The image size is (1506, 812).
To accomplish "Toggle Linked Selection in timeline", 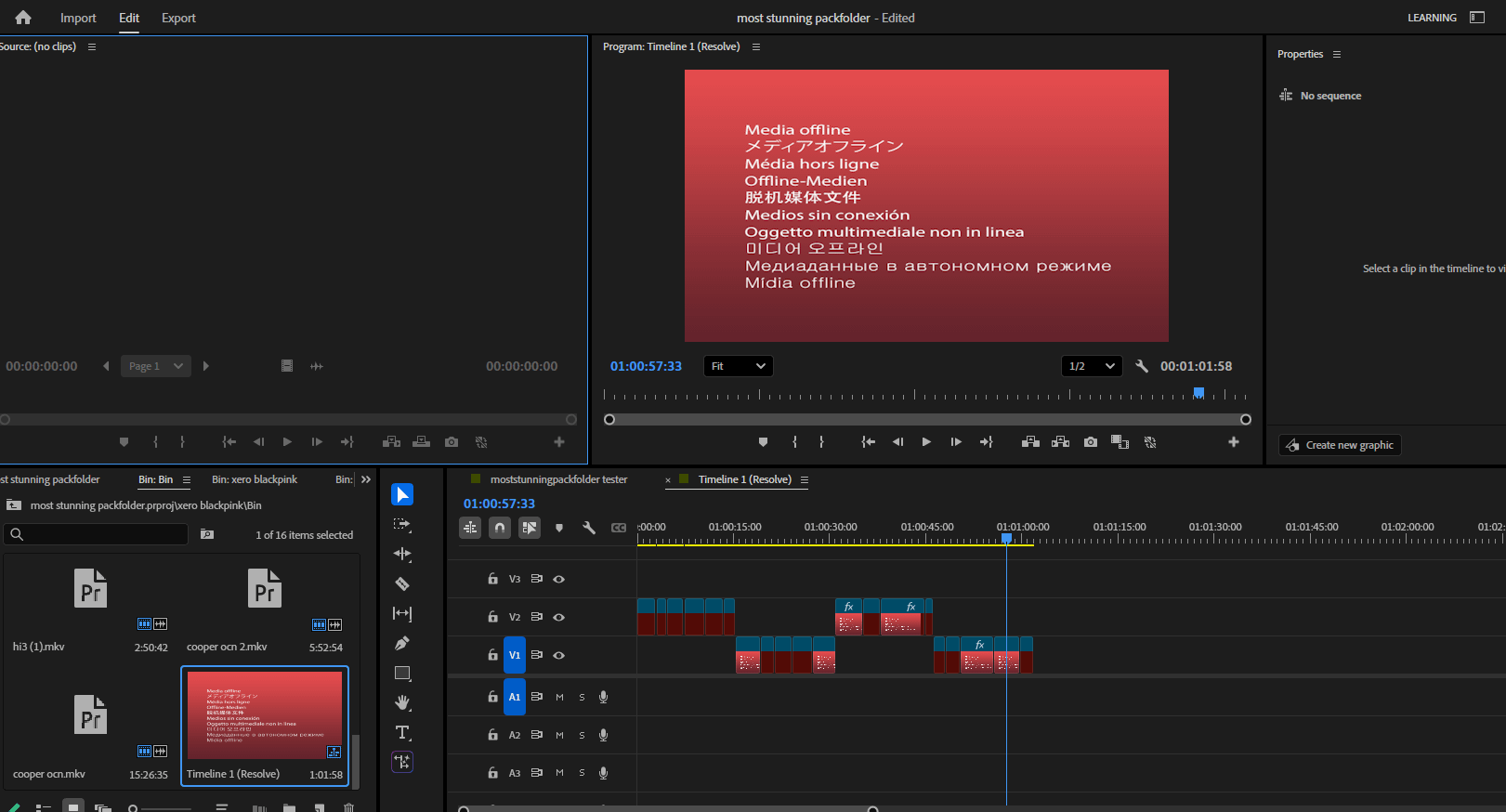I will [x=530, y=528].
